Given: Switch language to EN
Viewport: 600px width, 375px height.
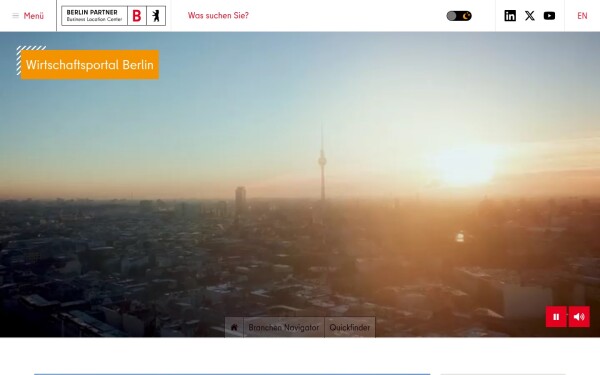Looking at the screenshot, I should [x=582, y=16].
